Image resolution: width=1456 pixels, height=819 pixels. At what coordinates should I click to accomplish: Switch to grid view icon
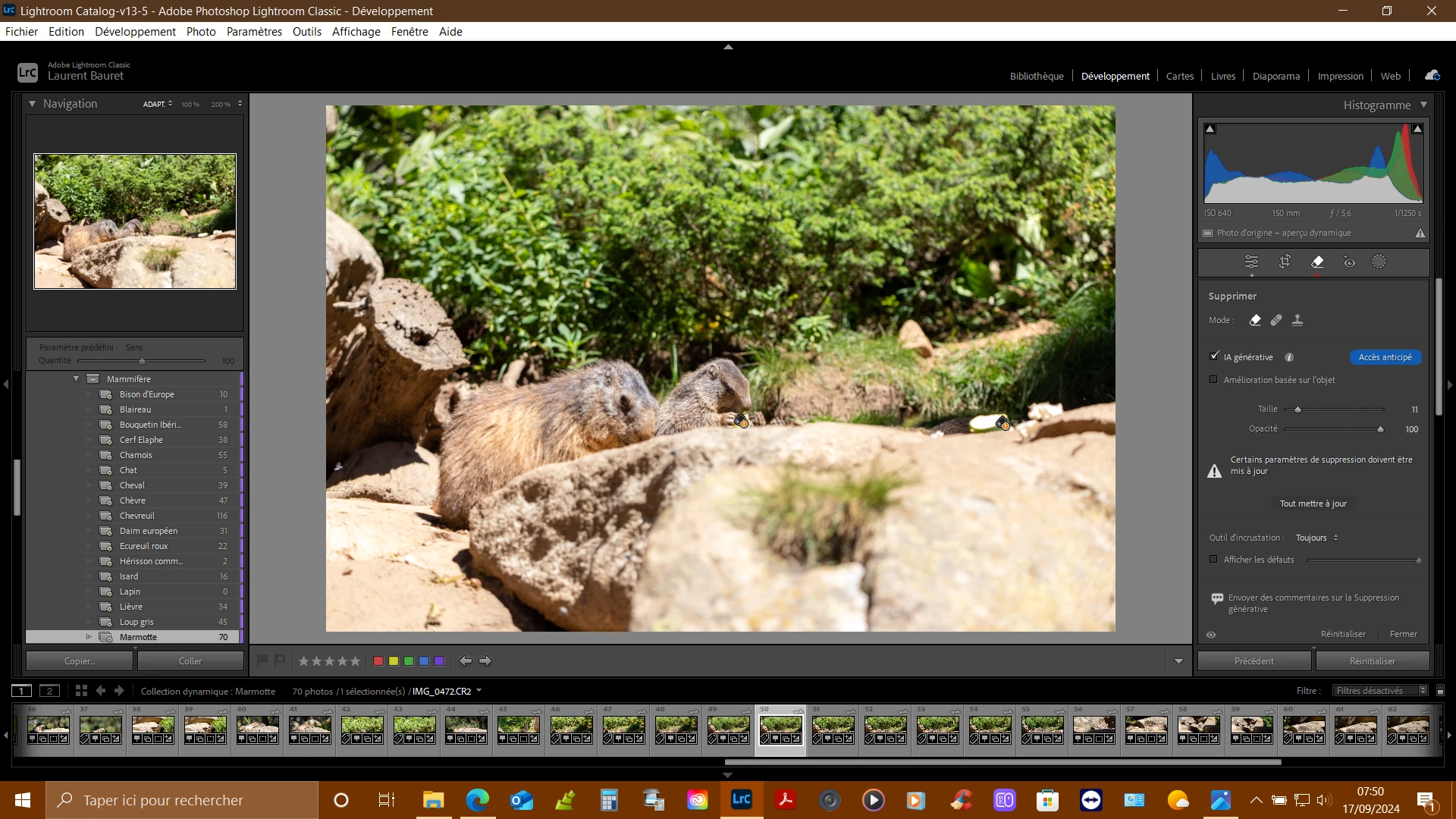(x=81, y=691)
